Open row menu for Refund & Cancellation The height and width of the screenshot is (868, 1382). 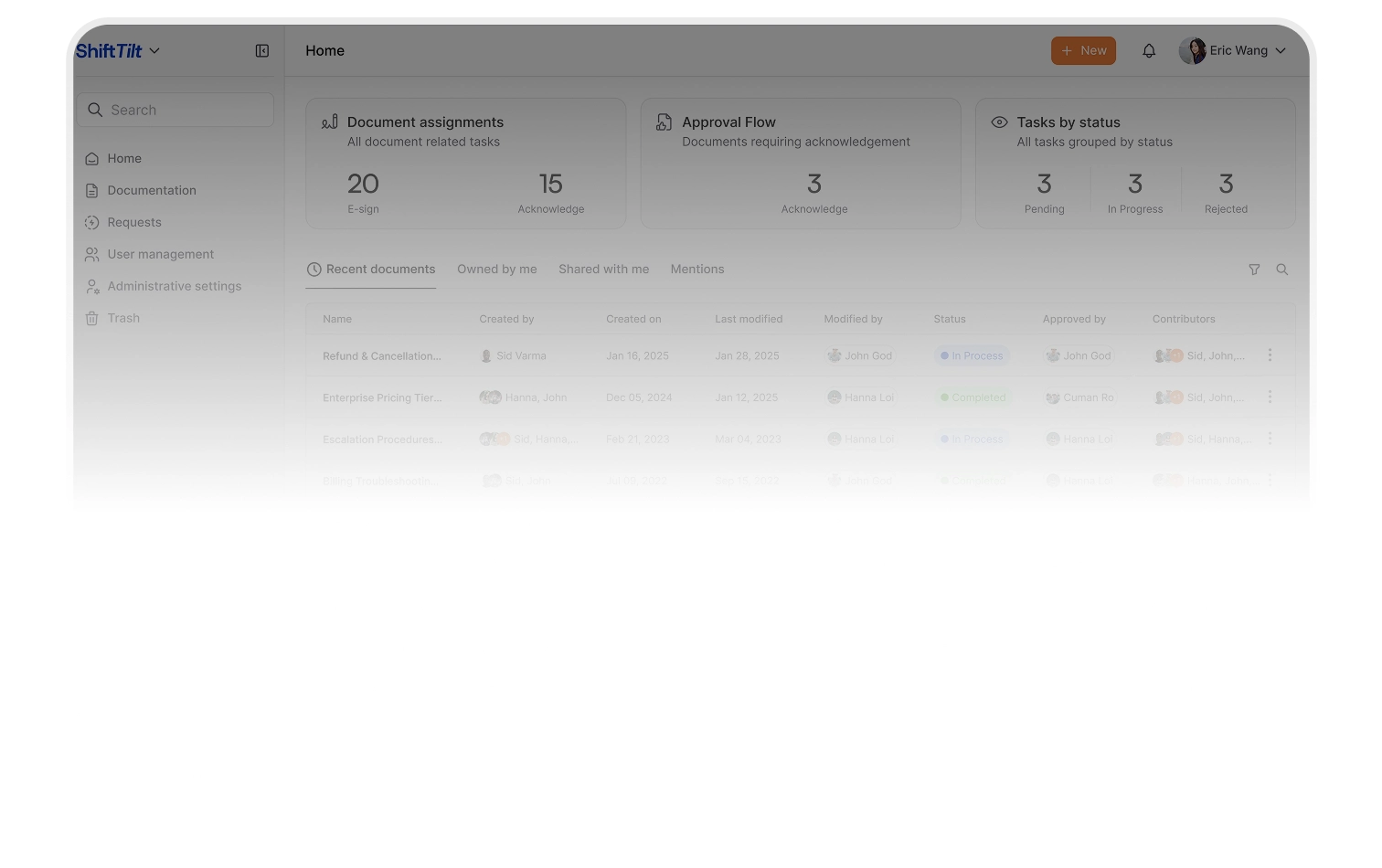1270,355
